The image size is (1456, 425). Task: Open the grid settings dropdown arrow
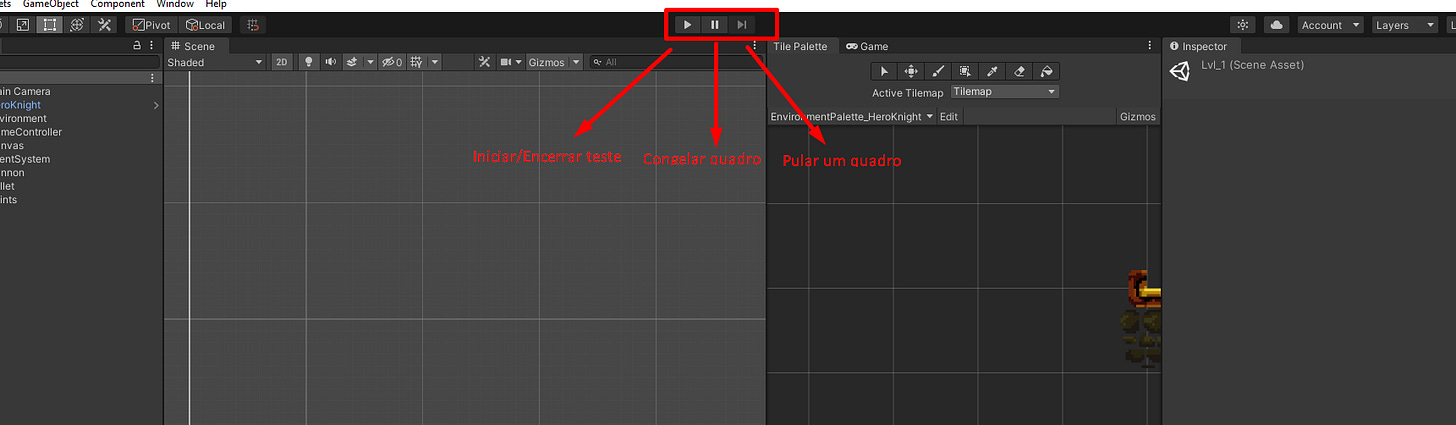tap(435, 62)
